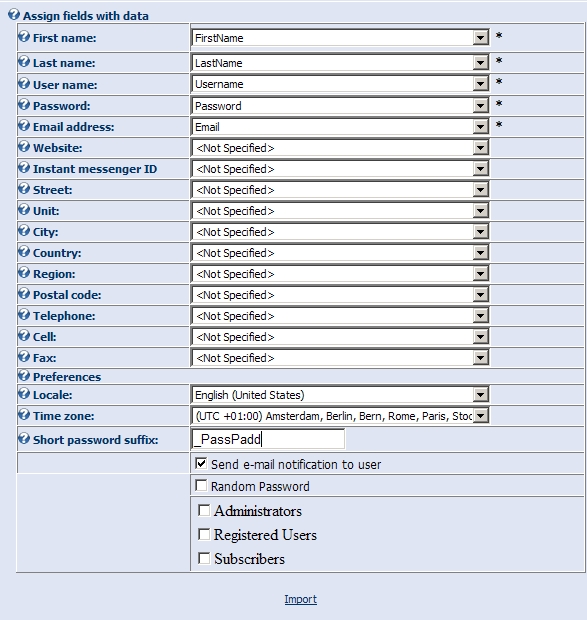Screen dimensions: 587x620
Task: Enable the Random Password checkbox
Action: [201, 485]
